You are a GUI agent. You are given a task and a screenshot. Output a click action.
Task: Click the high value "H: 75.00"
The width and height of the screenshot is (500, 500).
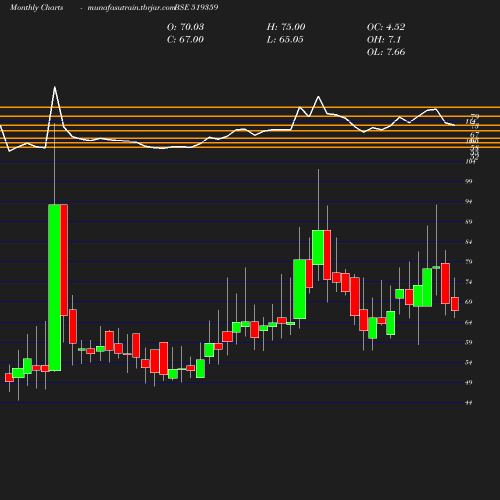(286, 27)
